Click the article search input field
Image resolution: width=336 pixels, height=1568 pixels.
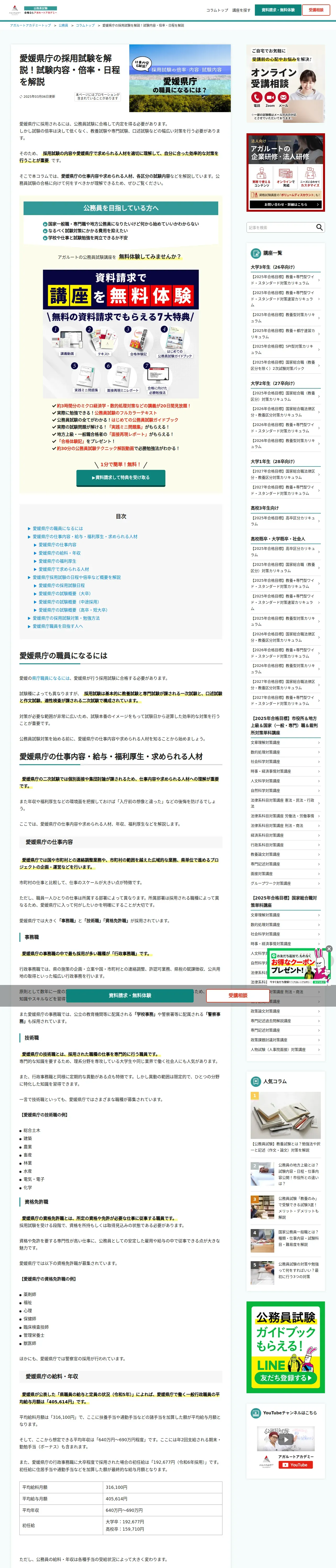tap(281, 227)
